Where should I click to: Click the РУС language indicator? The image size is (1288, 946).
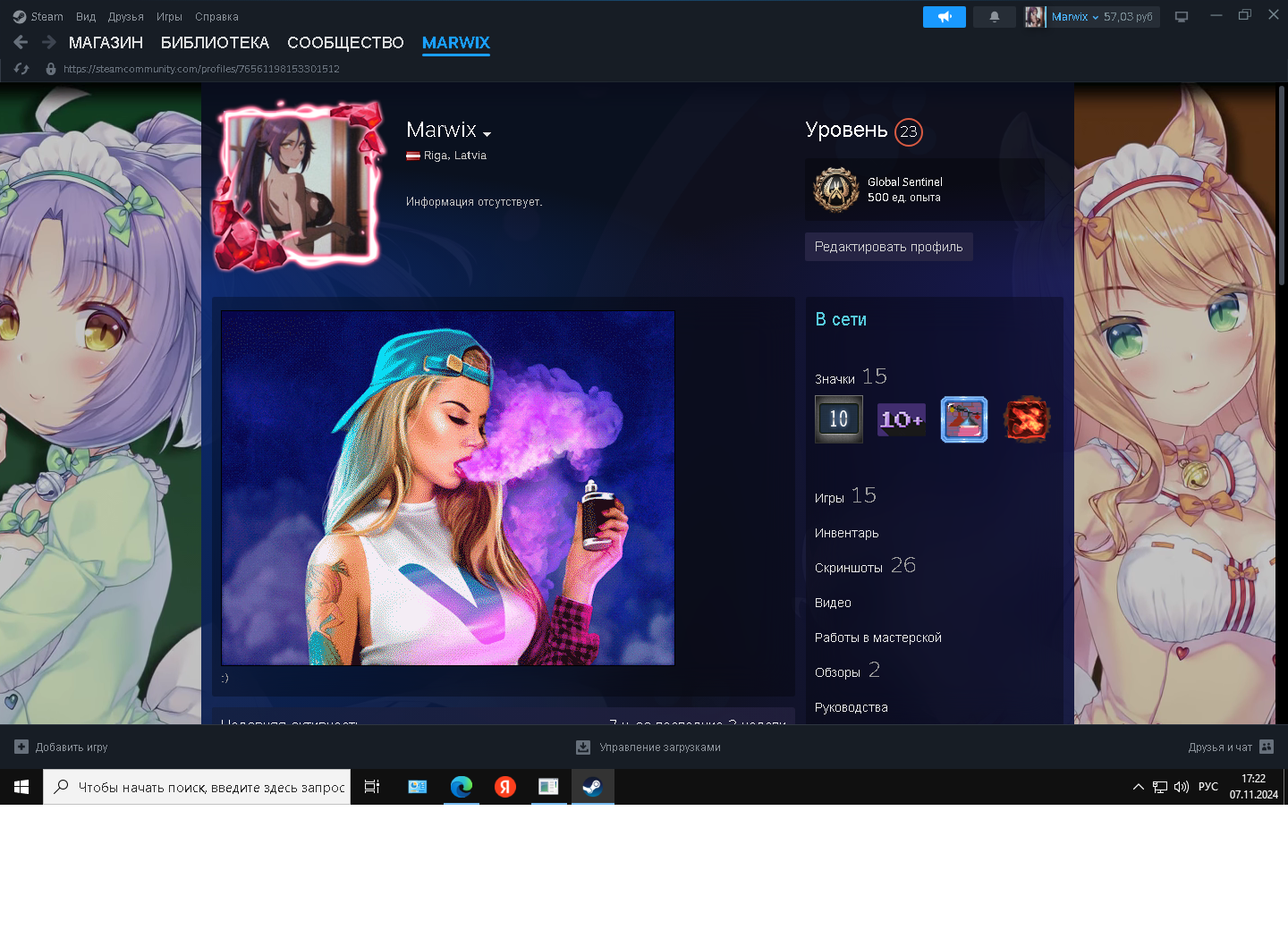pos(1208,787)
